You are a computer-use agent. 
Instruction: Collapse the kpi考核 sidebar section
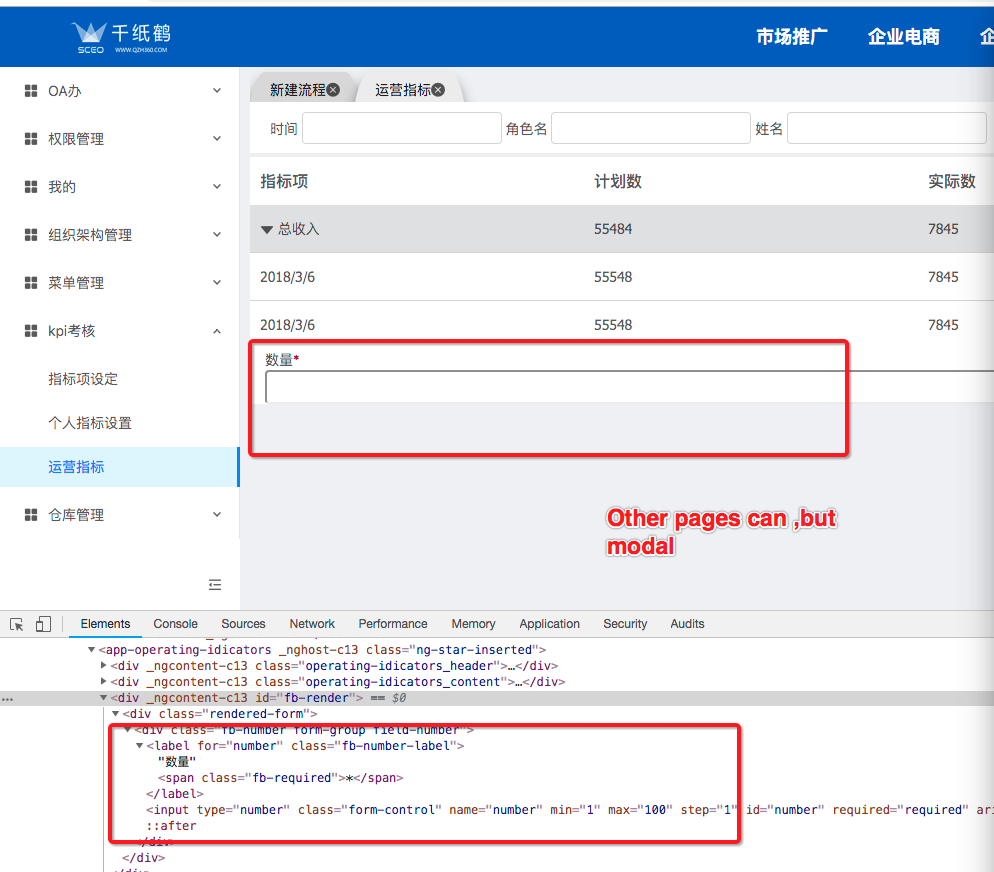click(218, 331)
